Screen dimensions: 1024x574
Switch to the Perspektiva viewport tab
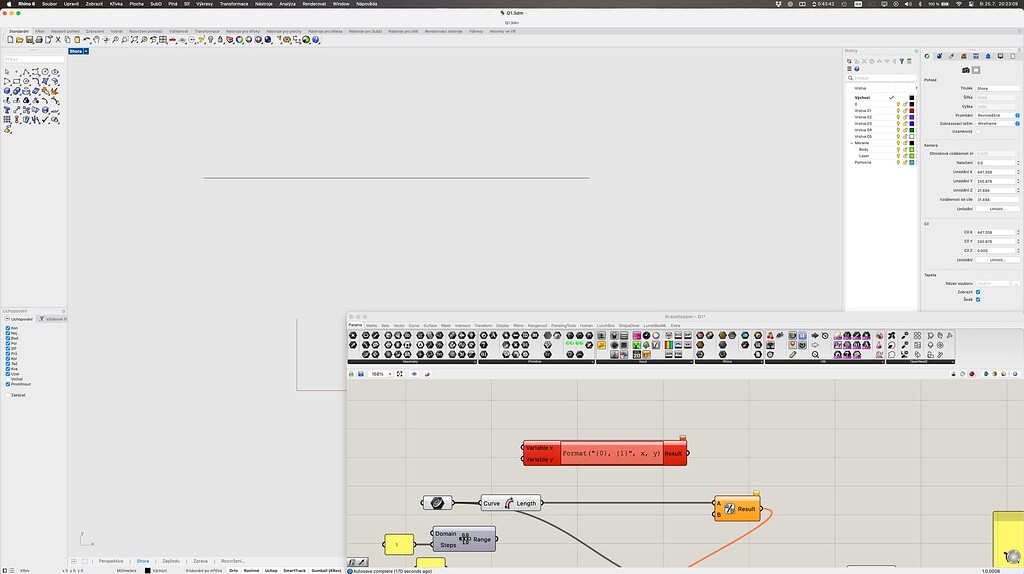(x=111, y=561)
